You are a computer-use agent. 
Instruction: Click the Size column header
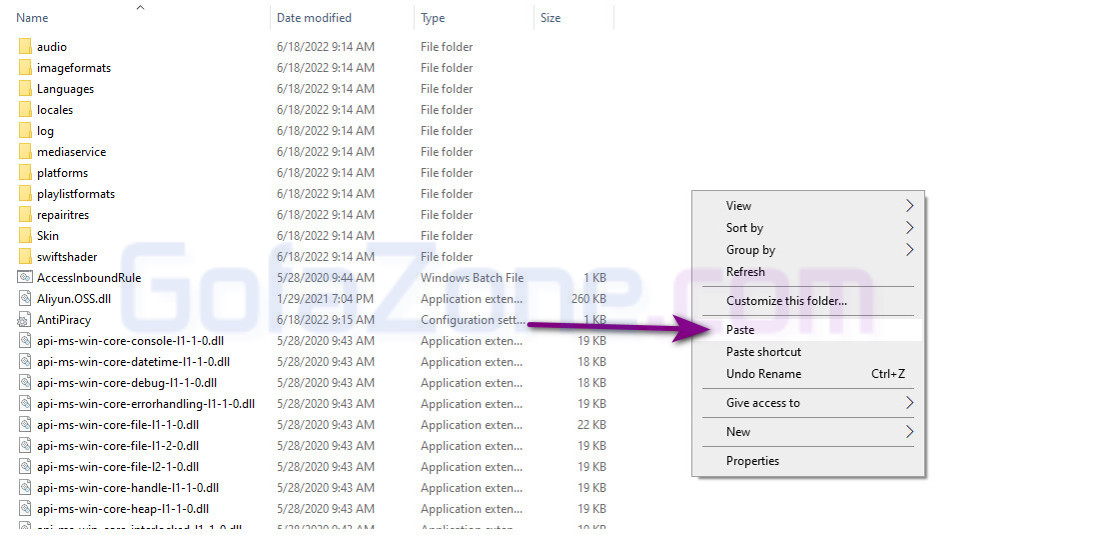[550, 18]
